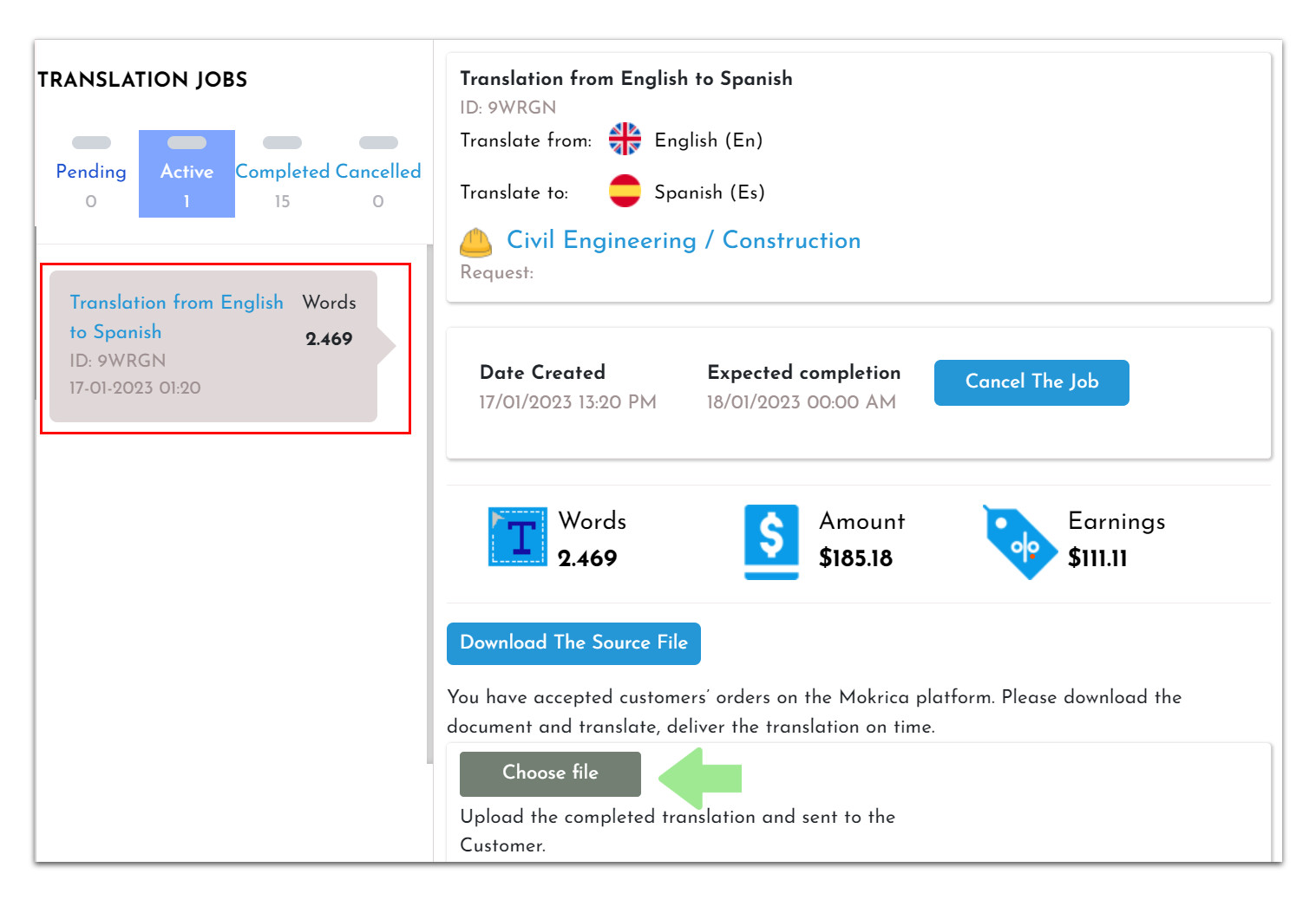The height and width of the screenshot is (900, 1316).
Task: Click the Words text icon
Action: coord(517,538)
